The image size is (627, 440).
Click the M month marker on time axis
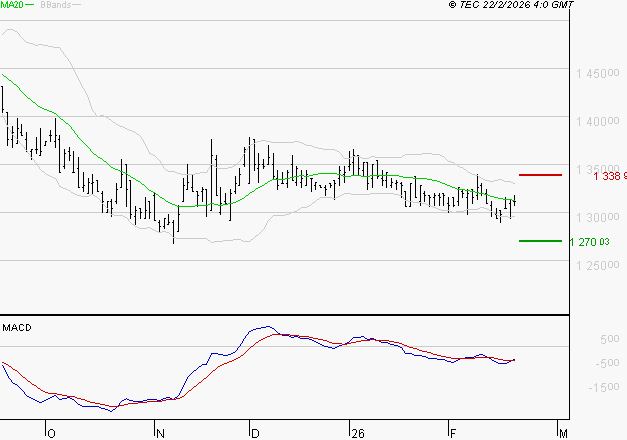(x=563, y=434)
